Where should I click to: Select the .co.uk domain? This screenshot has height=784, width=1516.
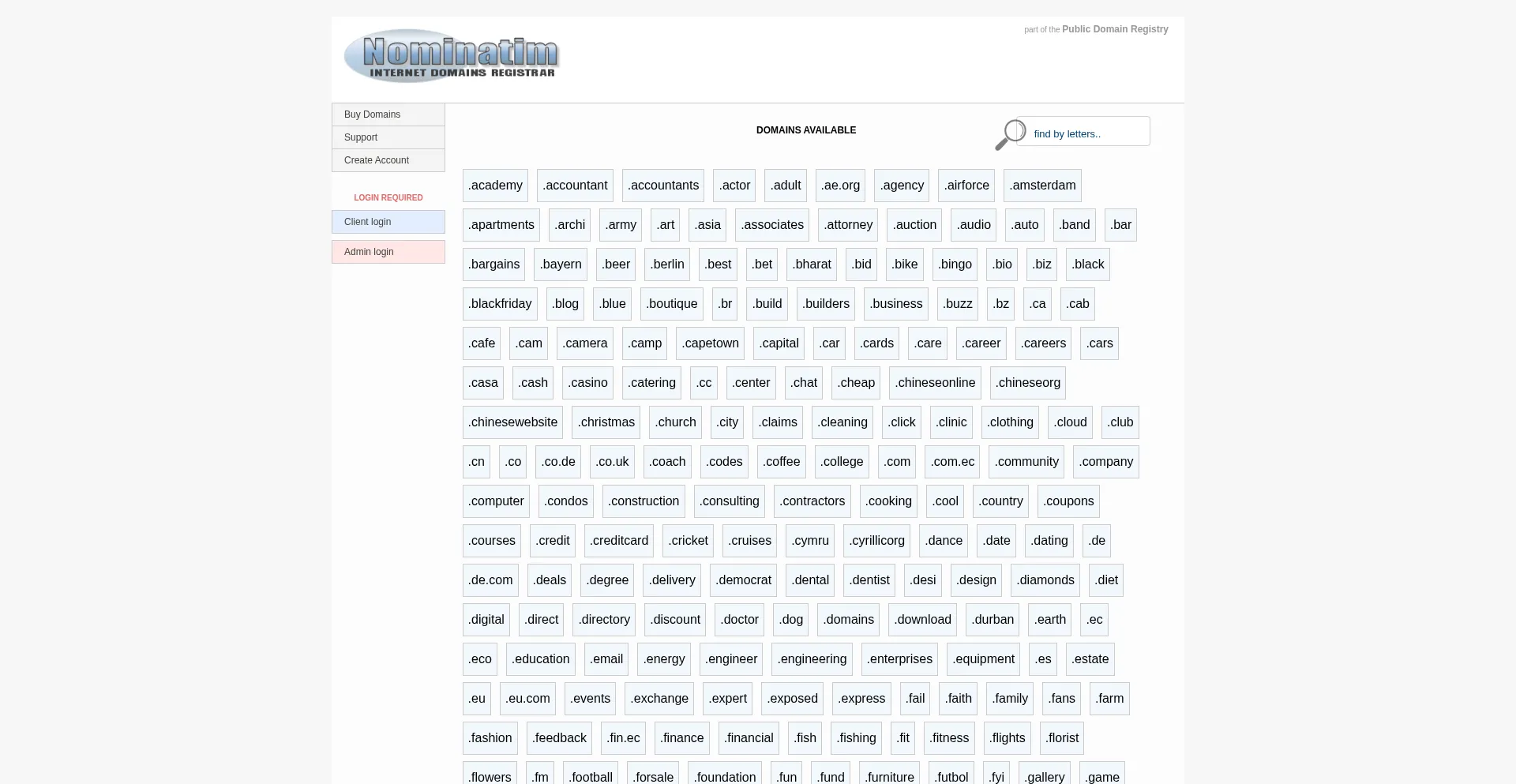tap(612, 462)
